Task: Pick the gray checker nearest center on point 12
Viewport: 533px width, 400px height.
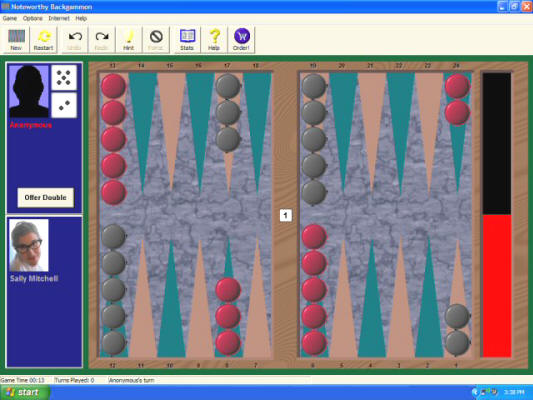Action: tap(114, 236)
